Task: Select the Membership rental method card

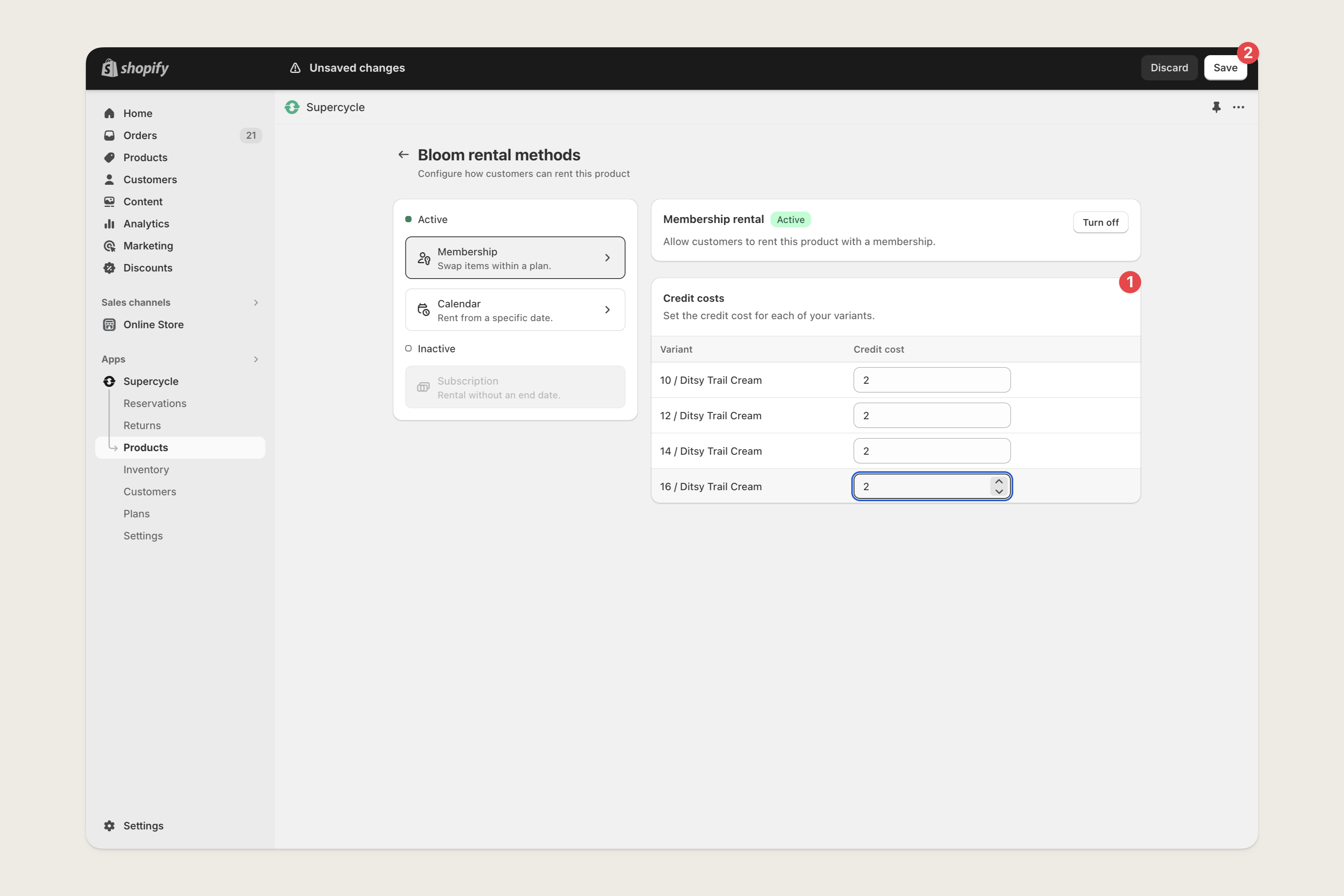Action: pyautogui.click(x=515, y=258)
